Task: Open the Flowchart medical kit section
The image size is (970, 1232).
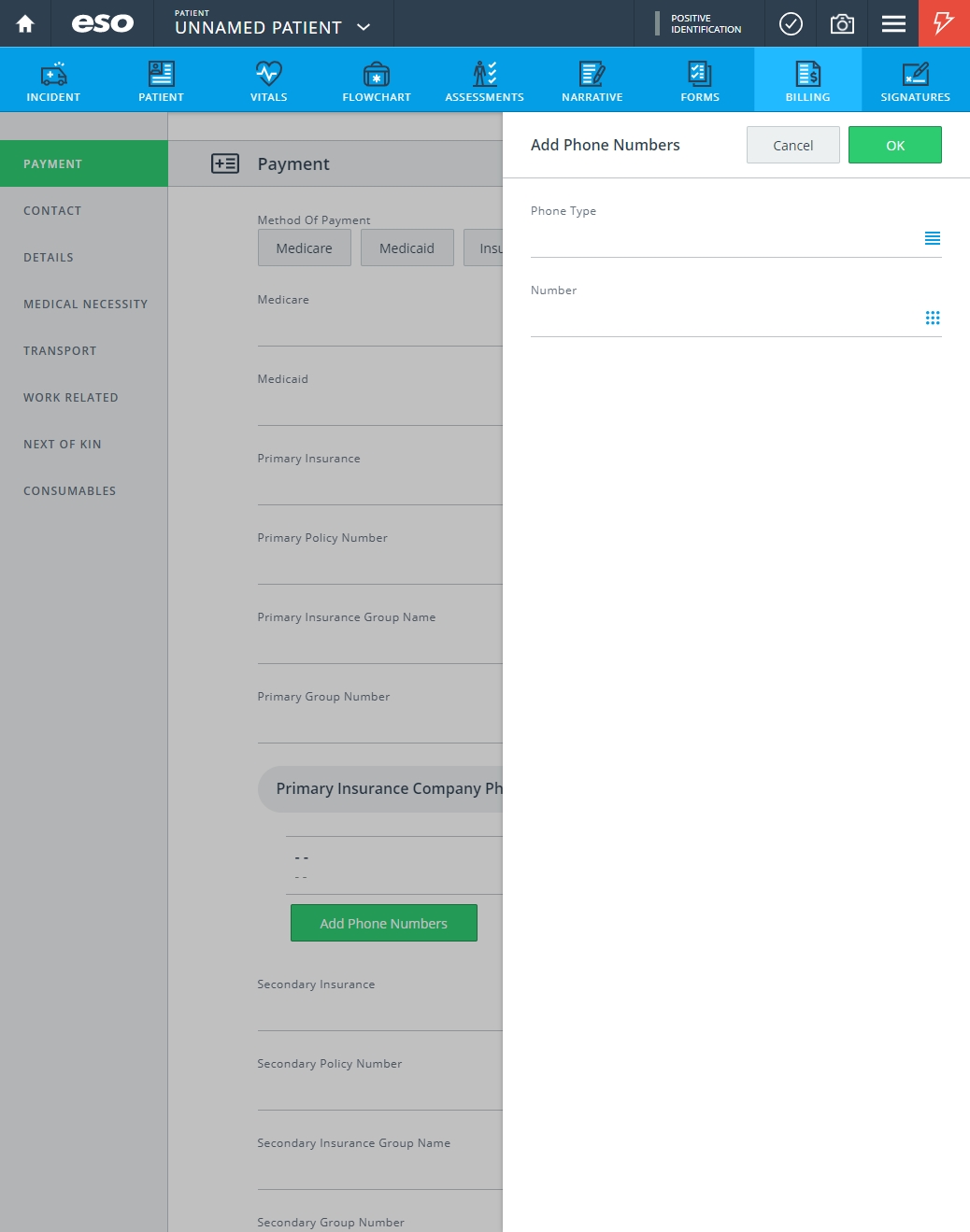Action: [x=377, y=80]
